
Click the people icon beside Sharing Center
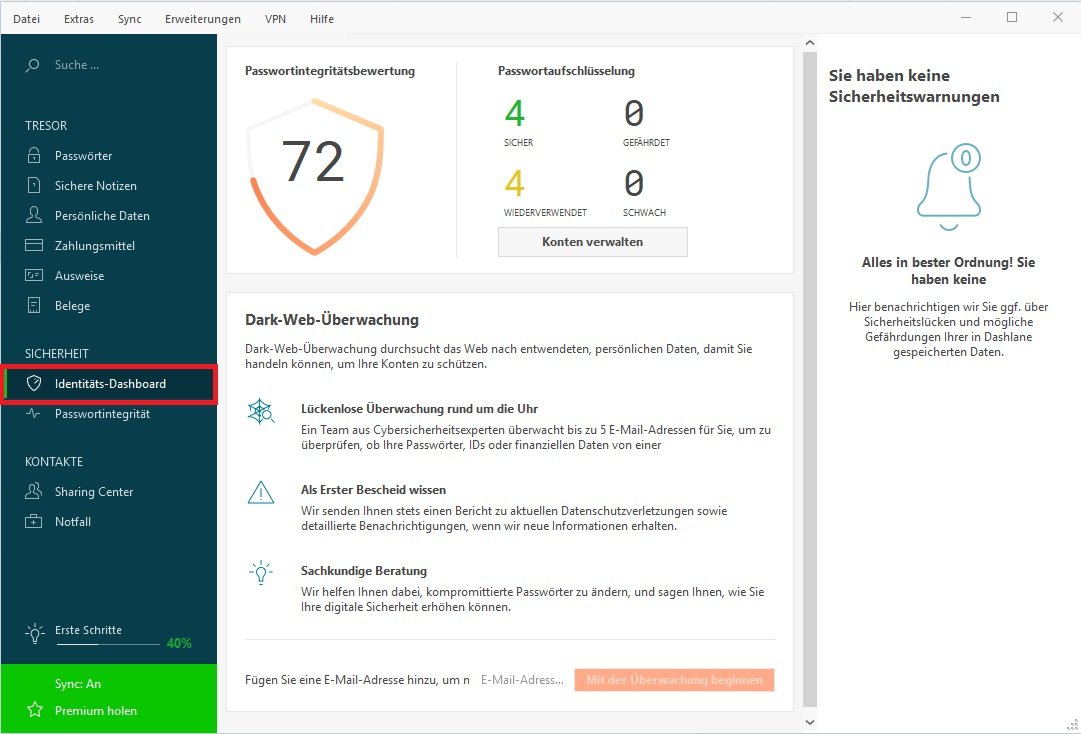34,491
